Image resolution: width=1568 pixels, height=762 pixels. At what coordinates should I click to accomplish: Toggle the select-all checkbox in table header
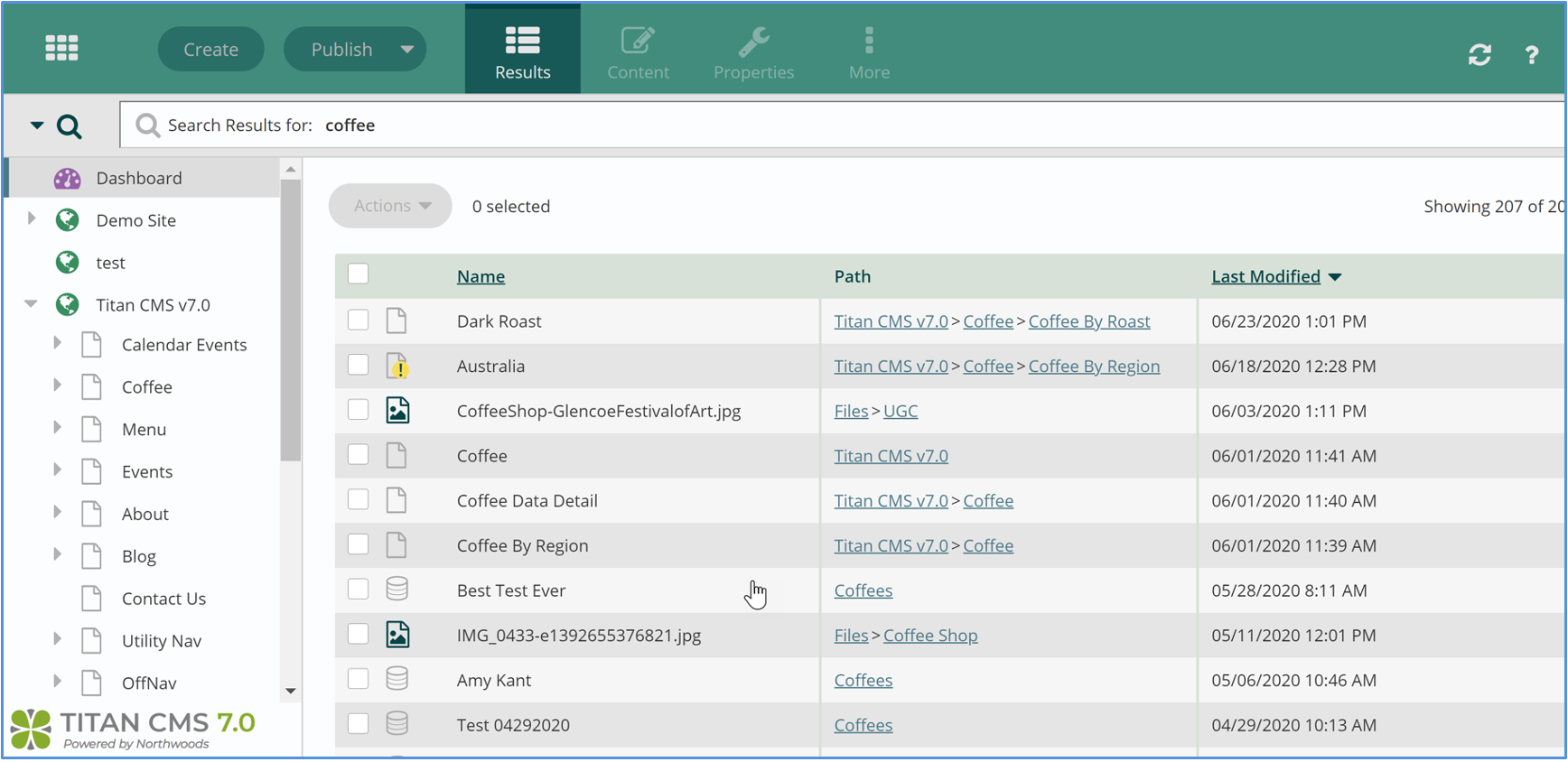tap(359, 274)
